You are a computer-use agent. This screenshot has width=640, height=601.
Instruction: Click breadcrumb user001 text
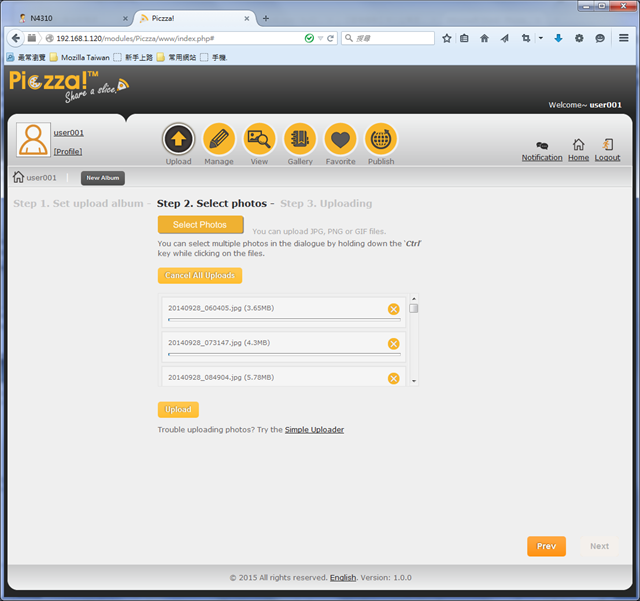(x=42, y=178)
